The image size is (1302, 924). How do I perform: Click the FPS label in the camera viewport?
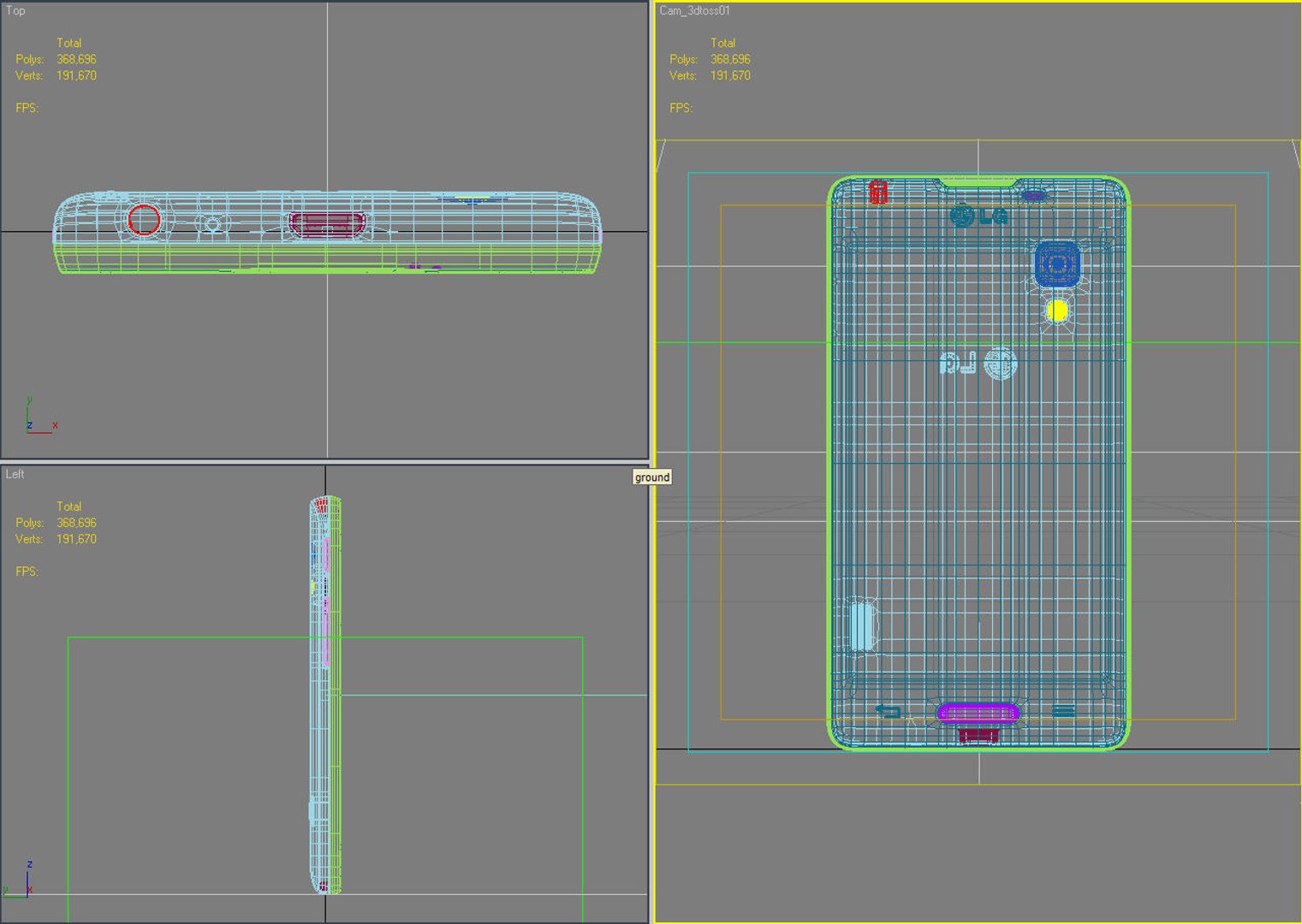[681, 108]
